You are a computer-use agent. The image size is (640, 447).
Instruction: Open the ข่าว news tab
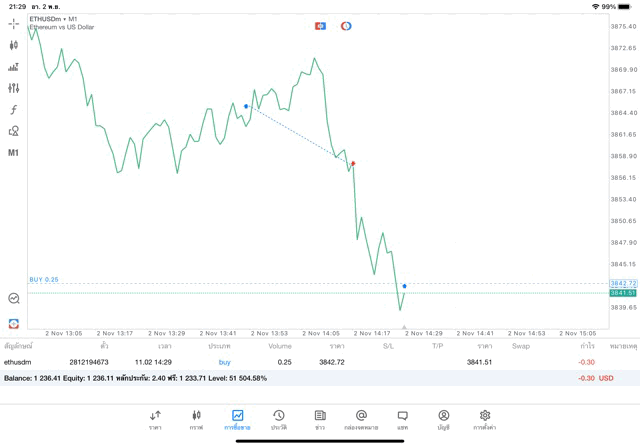319,419
